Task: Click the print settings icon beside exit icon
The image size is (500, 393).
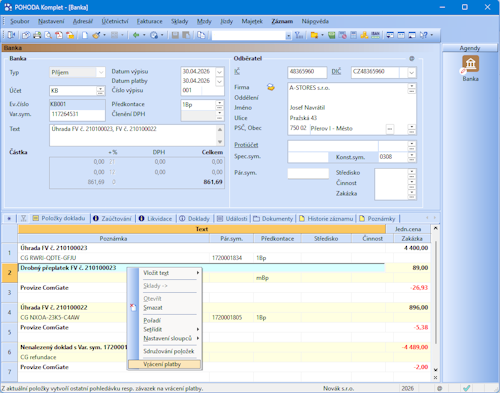Action: (x=26, y=35)
